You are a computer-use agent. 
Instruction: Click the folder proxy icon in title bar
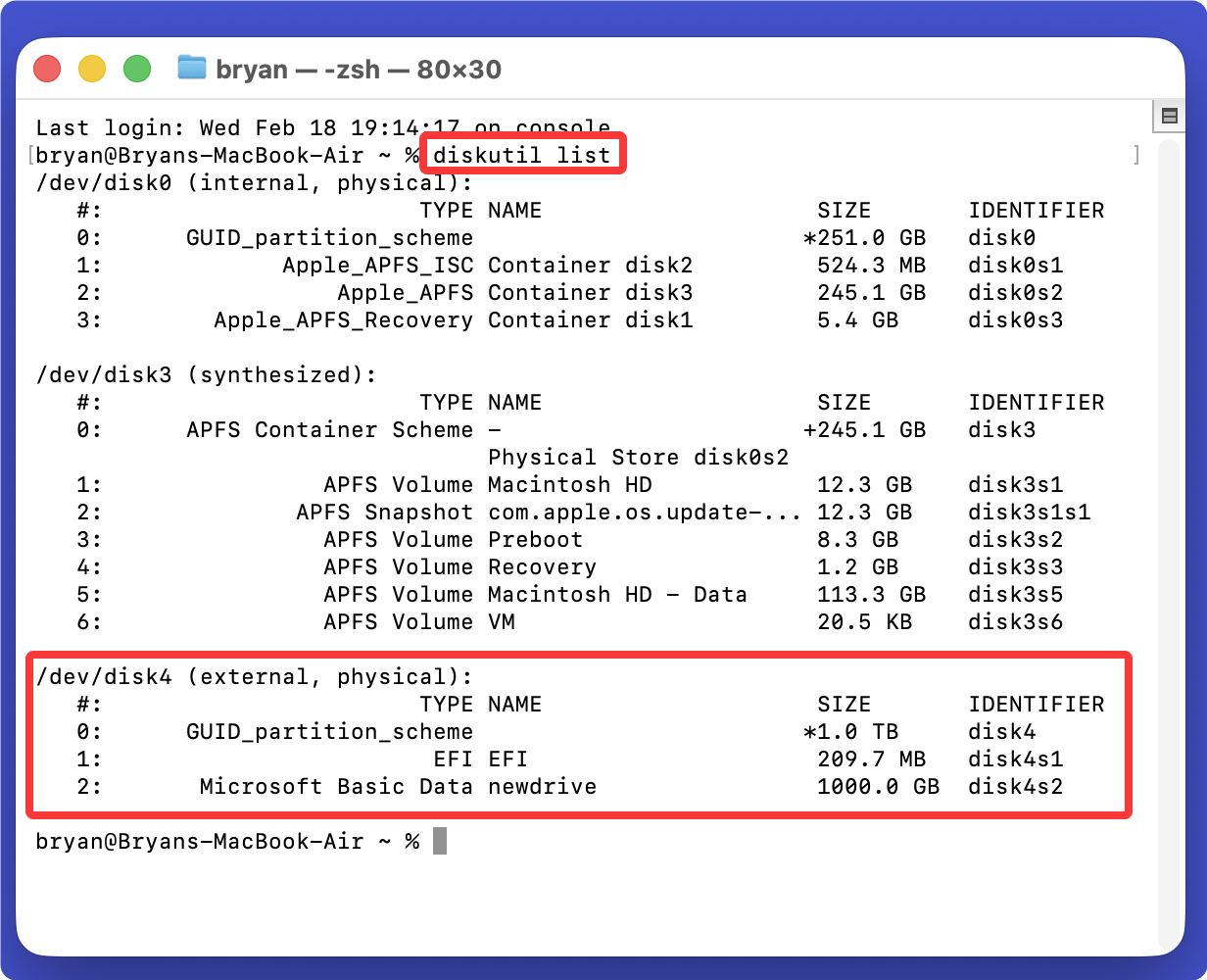192,69
